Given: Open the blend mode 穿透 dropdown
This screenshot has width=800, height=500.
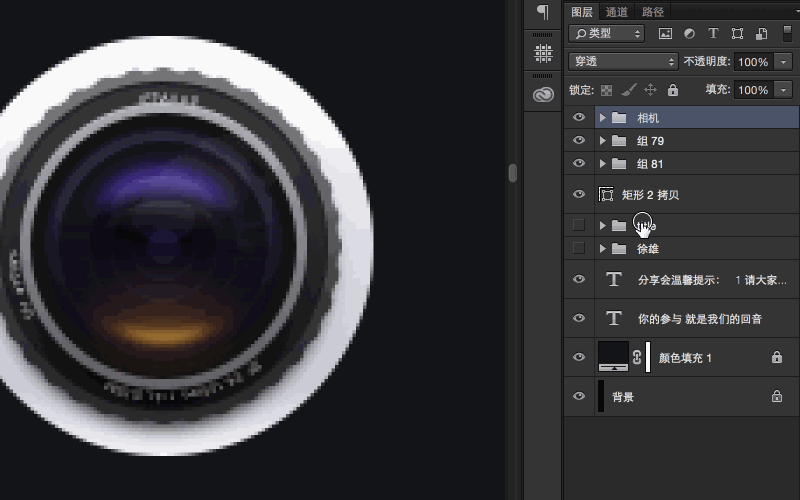Looking at the screenshot, I should pyautogui.click(x=622, y=61).
